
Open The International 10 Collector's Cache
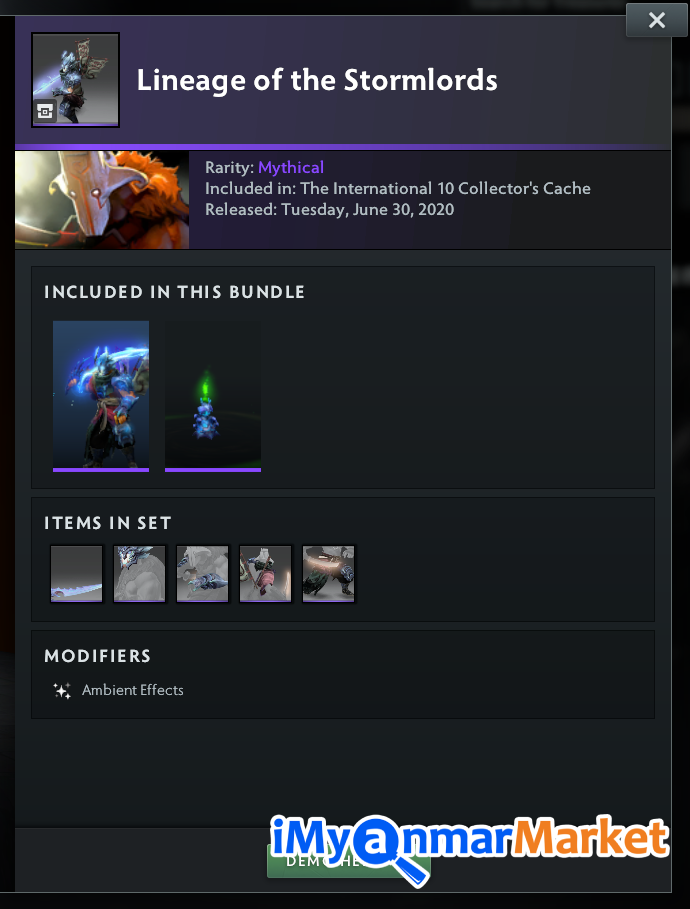tap(445, 188)
